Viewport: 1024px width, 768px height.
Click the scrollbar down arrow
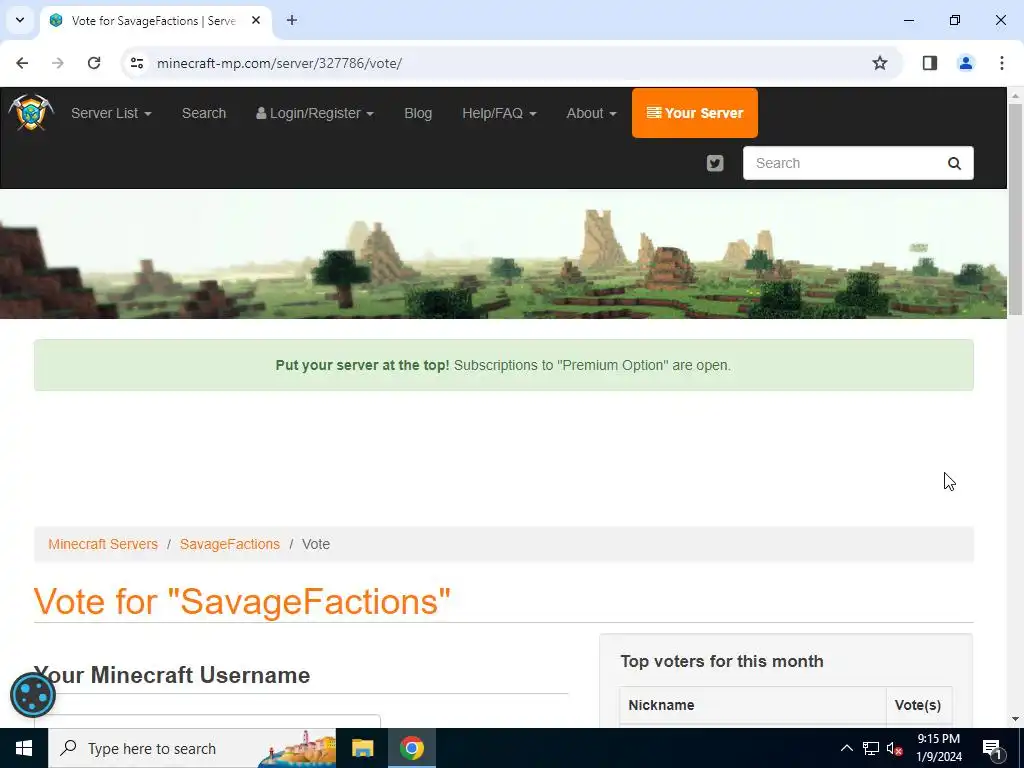(x=1016, y=720)
